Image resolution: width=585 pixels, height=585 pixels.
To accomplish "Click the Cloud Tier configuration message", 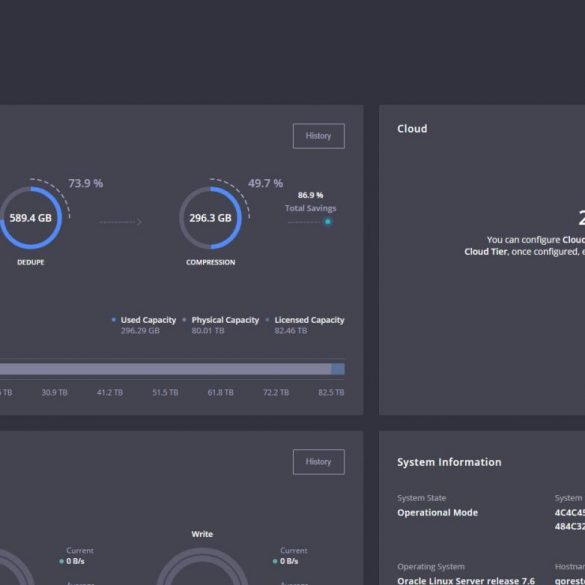I will tap(525, 245).
